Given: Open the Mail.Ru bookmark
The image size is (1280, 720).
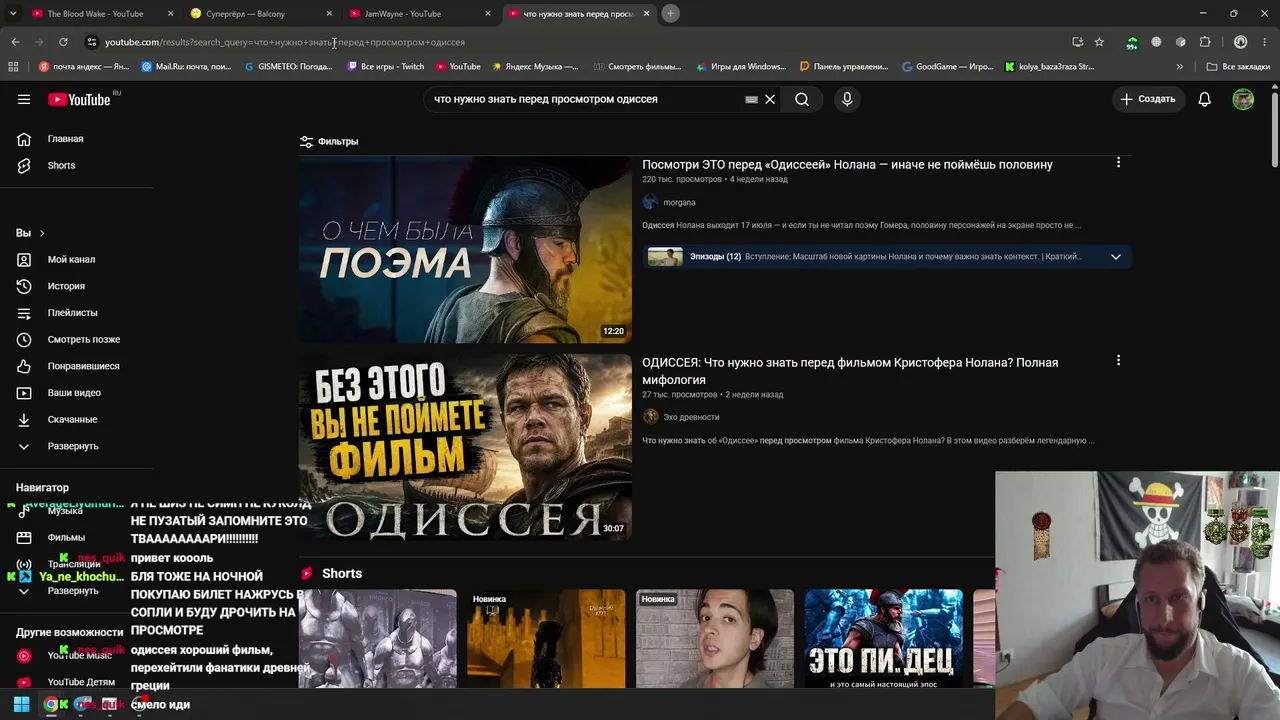Looking at the screenshot, I should click(187, 67).
